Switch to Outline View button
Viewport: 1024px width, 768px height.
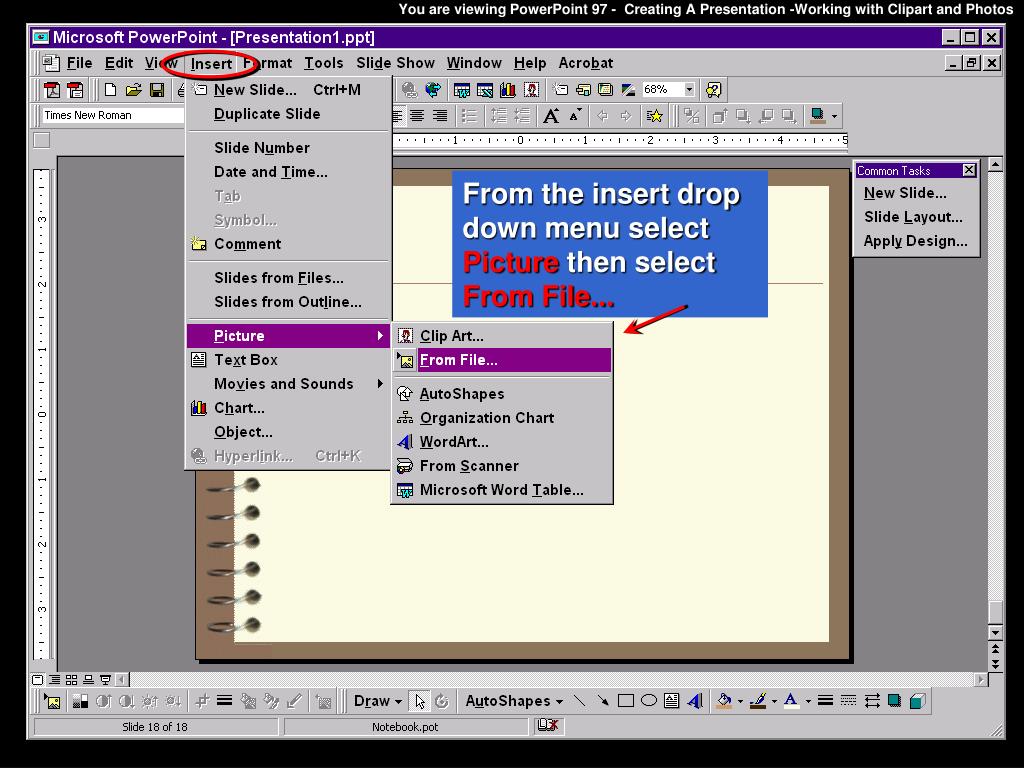(x=55, y=680)
